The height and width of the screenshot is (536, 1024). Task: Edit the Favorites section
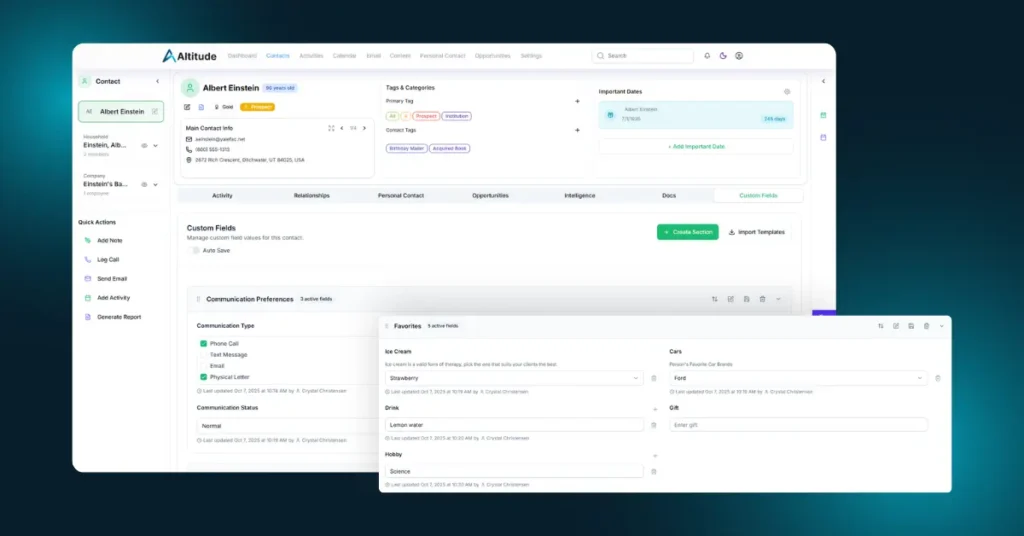[896, 326]
